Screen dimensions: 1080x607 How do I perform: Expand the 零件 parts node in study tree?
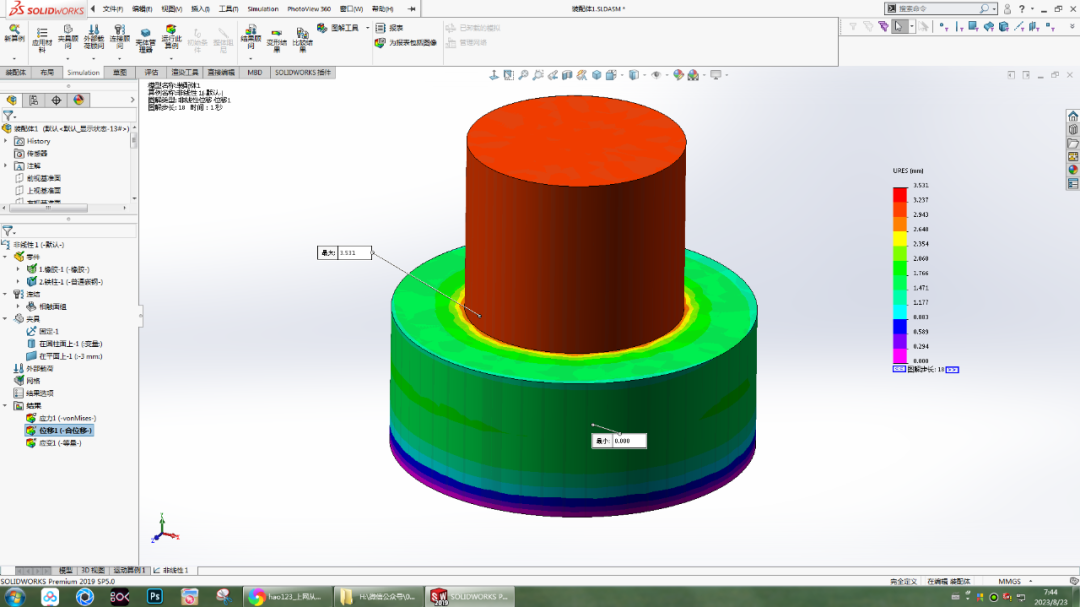(5, 256)
